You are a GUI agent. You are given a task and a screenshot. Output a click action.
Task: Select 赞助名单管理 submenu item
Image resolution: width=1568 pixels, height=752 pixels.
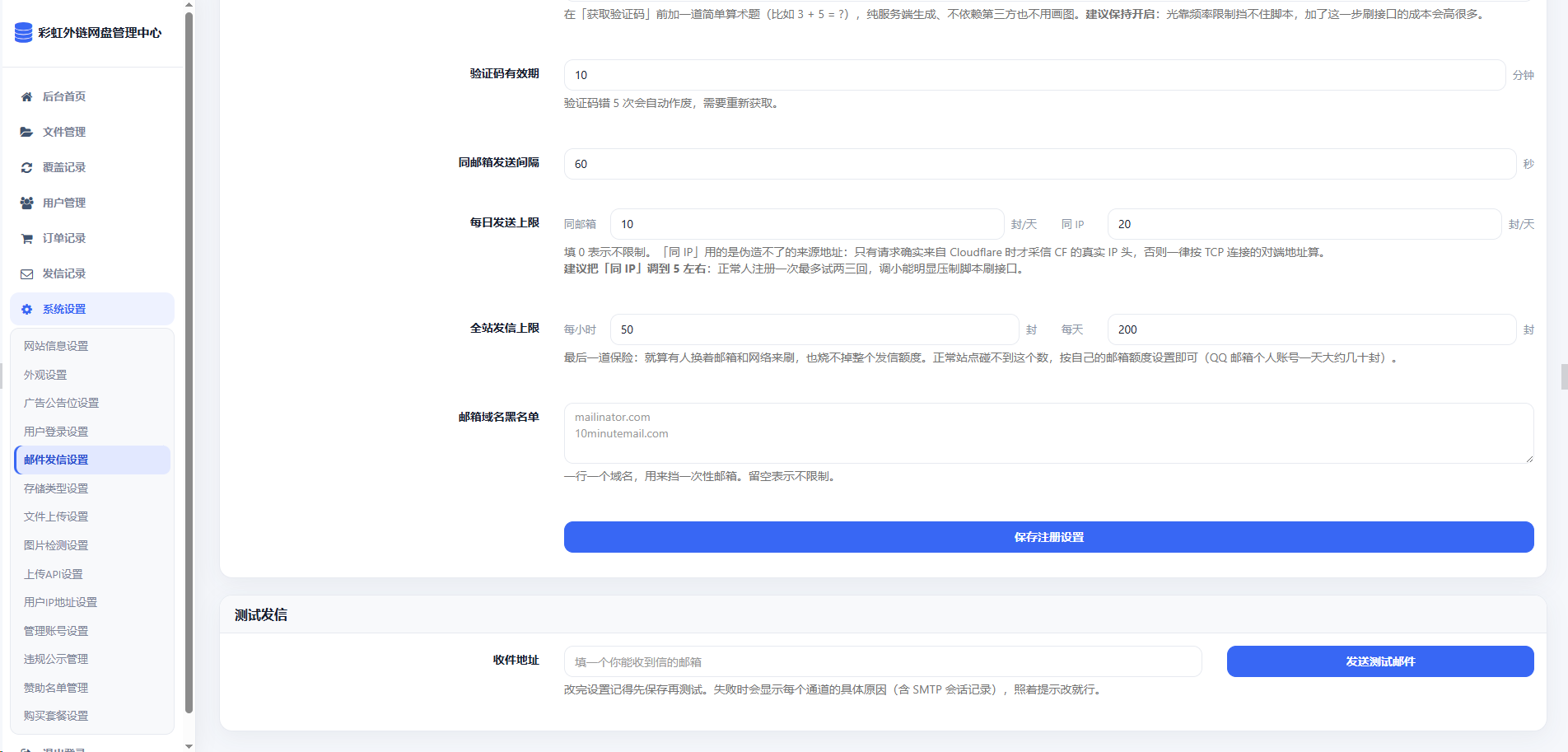[x=92, y=688]
